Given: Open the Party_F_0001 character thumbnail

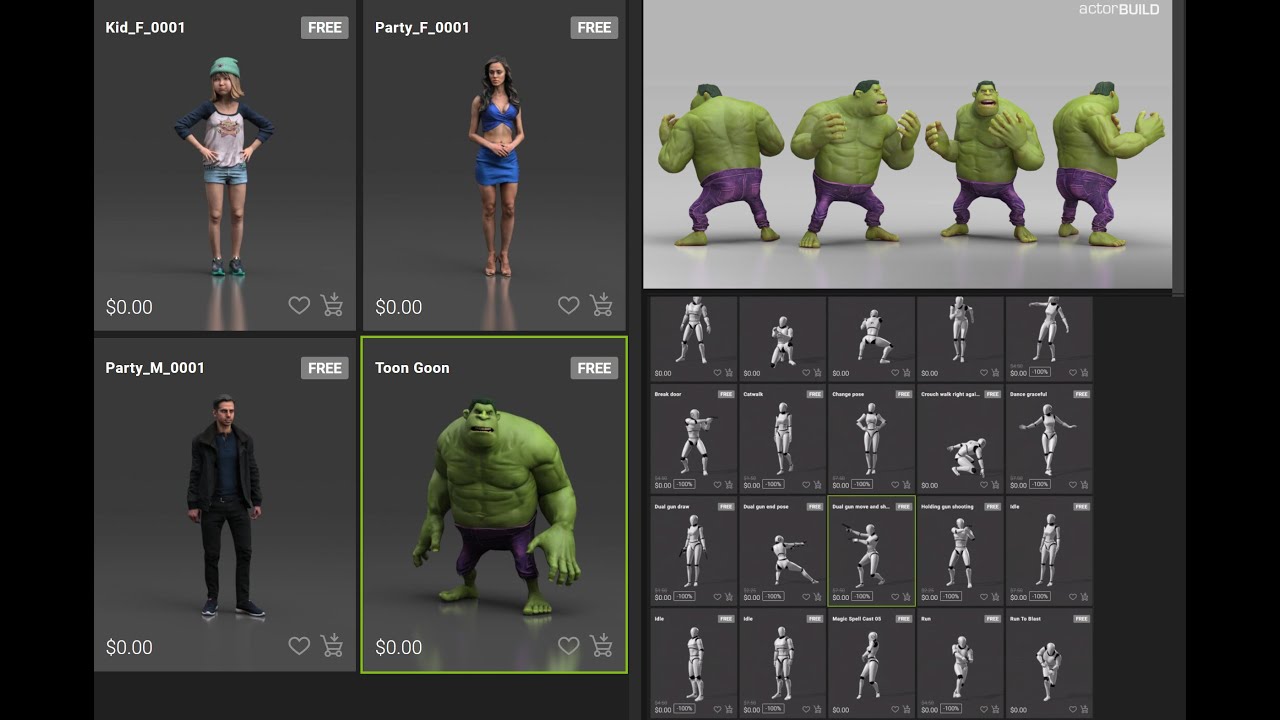Looking at the screenshot, I should point(494,165).
